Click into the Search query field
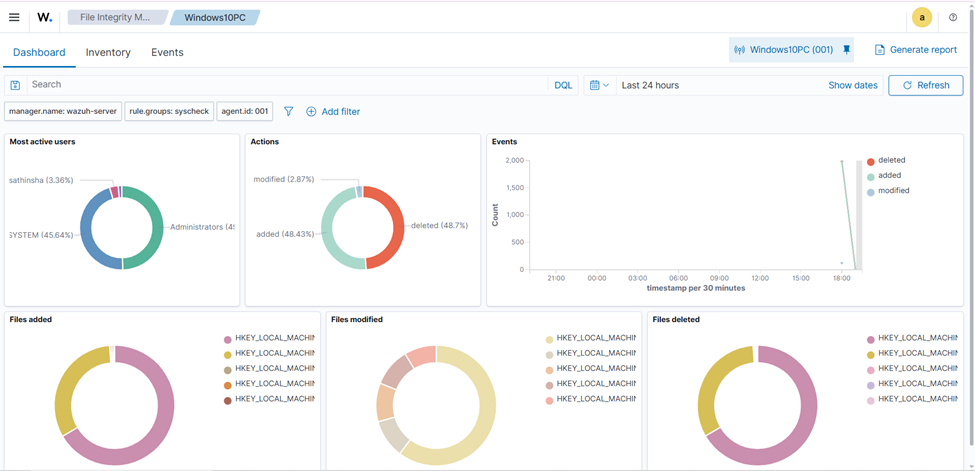This screenshot has height=471, width=975. 287,85
